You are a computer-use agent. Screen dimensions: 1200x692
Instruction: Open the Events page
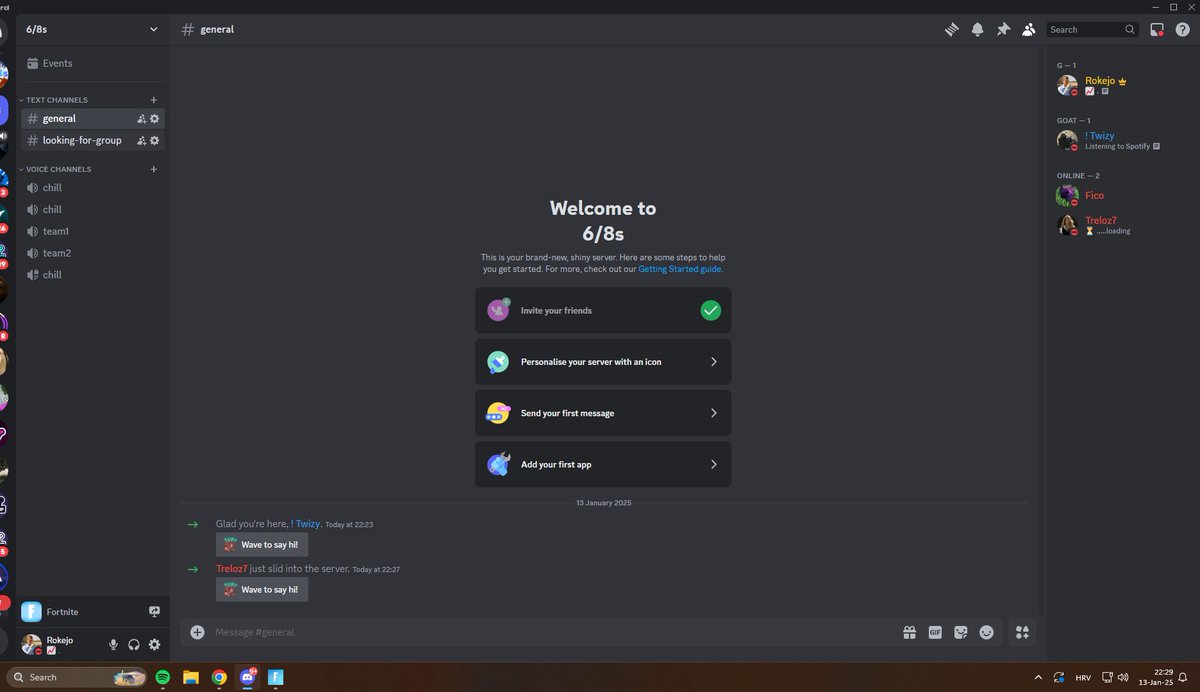[92, 63]
